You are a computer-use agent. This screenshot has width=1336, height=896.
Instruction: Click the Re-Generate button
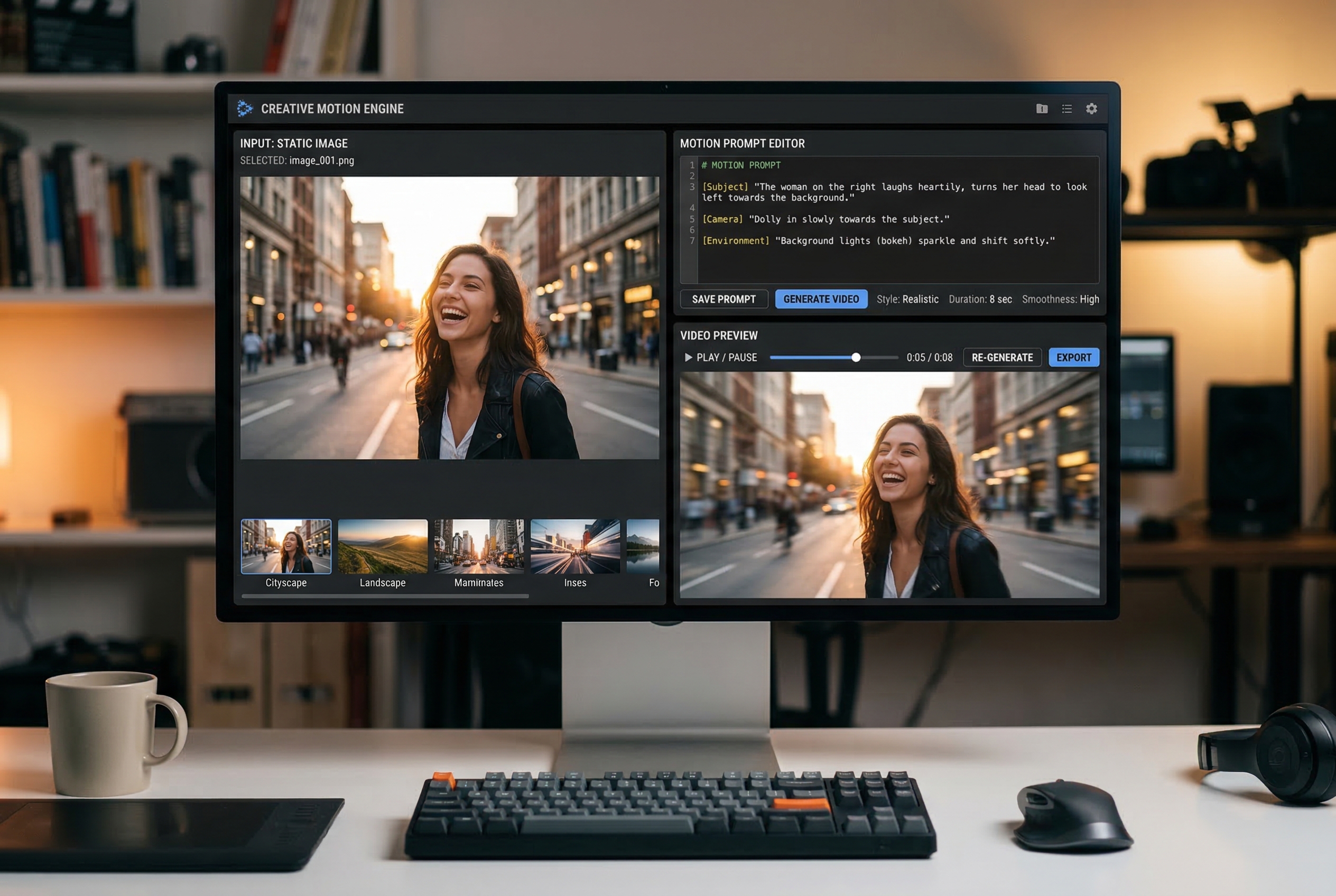point(1001,357)
